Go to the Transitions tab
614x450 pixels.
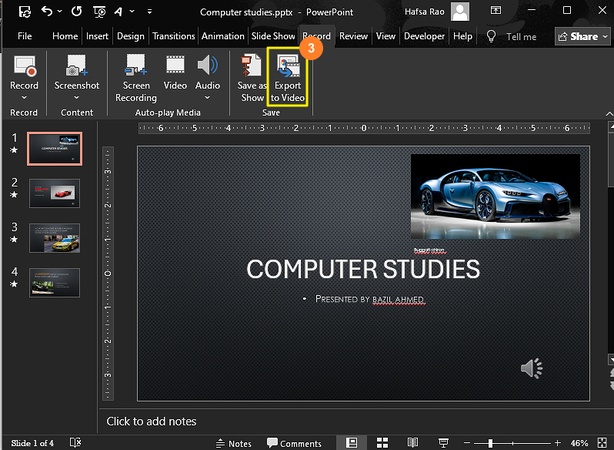(173, 36)
